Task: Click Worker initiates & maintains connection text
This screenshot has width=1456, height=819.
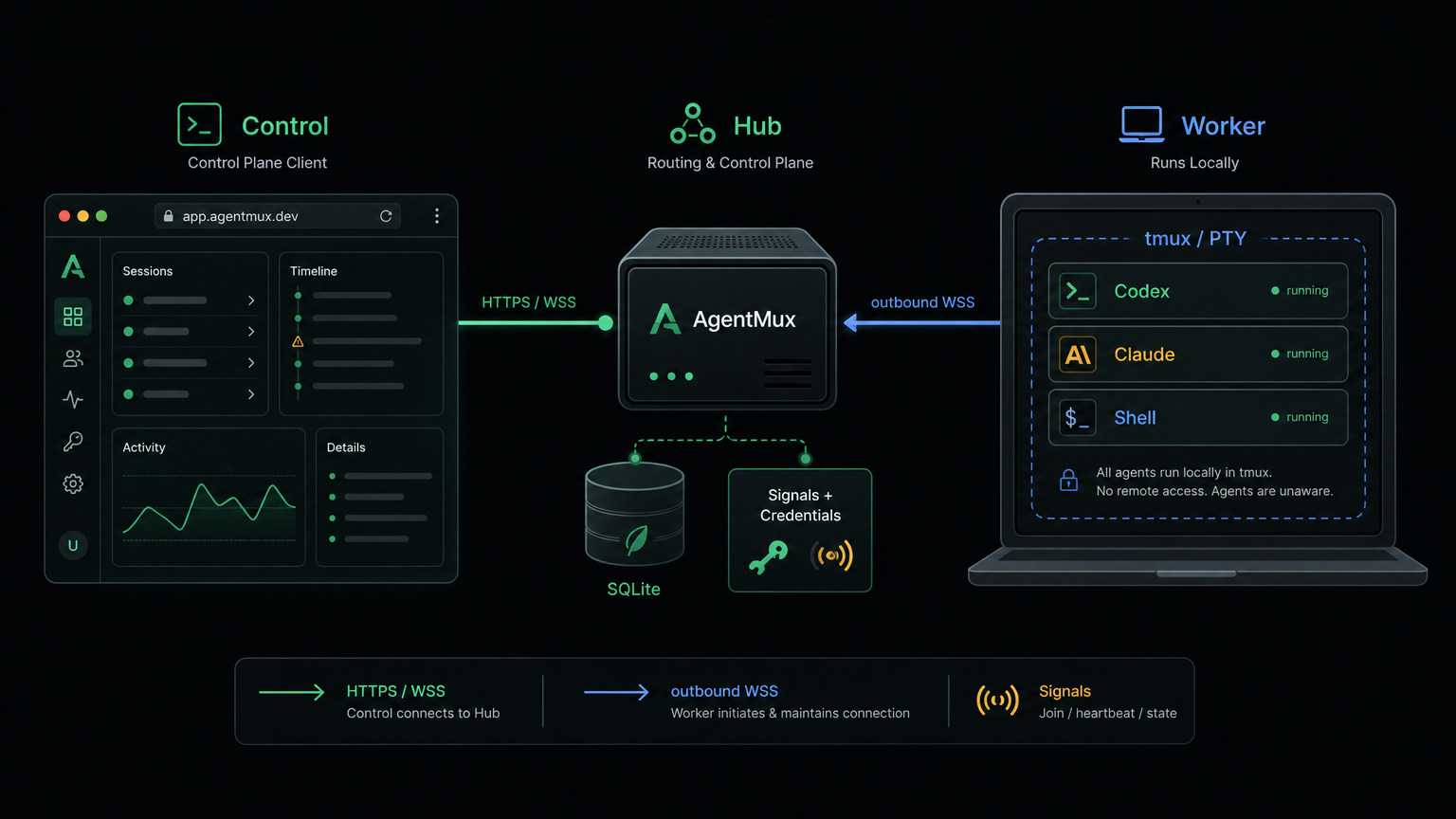Action: click(791, 713)
